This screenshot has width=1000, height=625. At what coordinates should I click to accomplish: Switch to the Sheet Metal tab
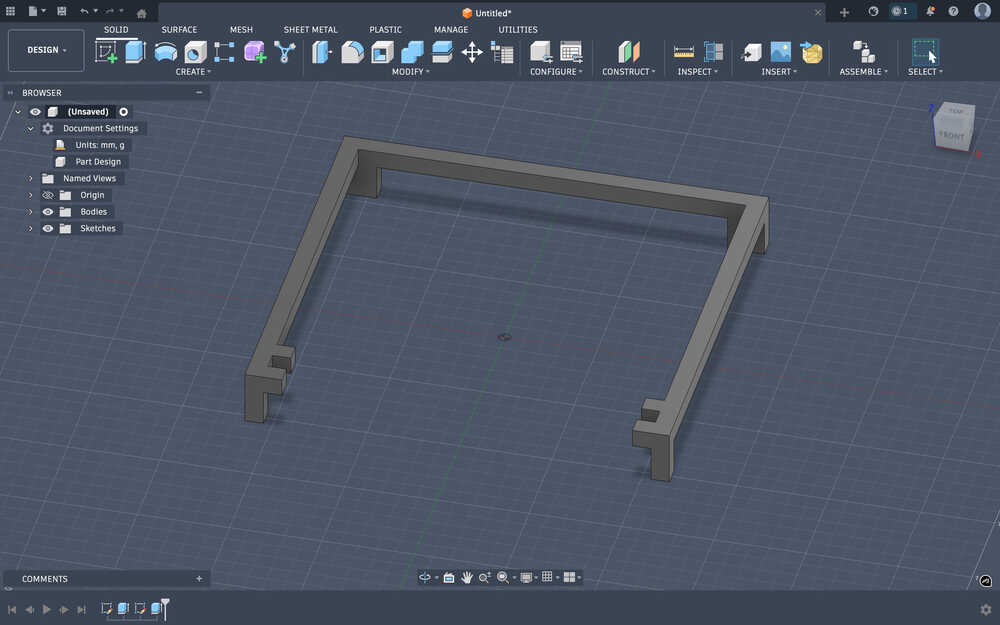point(310,30)
